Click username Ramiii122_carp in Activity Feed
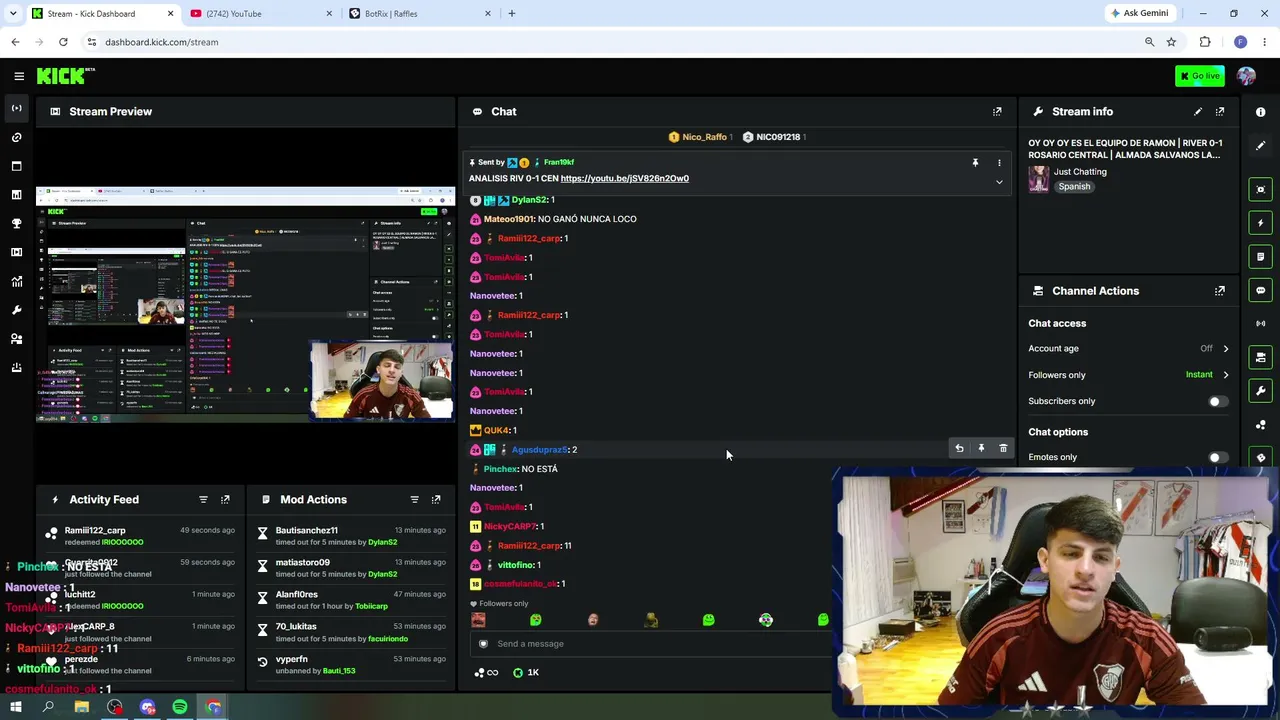This screenshot has height=720, width=1280. [95, 530]
